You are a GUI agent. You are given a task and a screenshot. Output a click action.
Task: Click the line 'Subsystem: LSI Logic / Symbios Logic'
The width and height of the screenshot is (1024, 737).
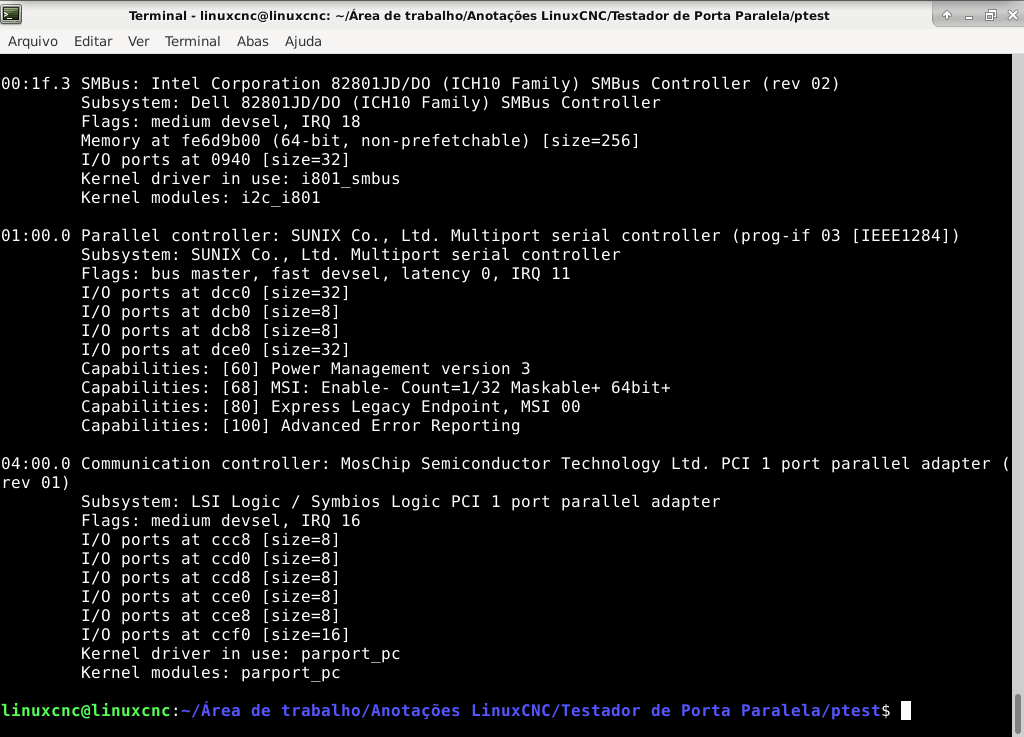400,501
